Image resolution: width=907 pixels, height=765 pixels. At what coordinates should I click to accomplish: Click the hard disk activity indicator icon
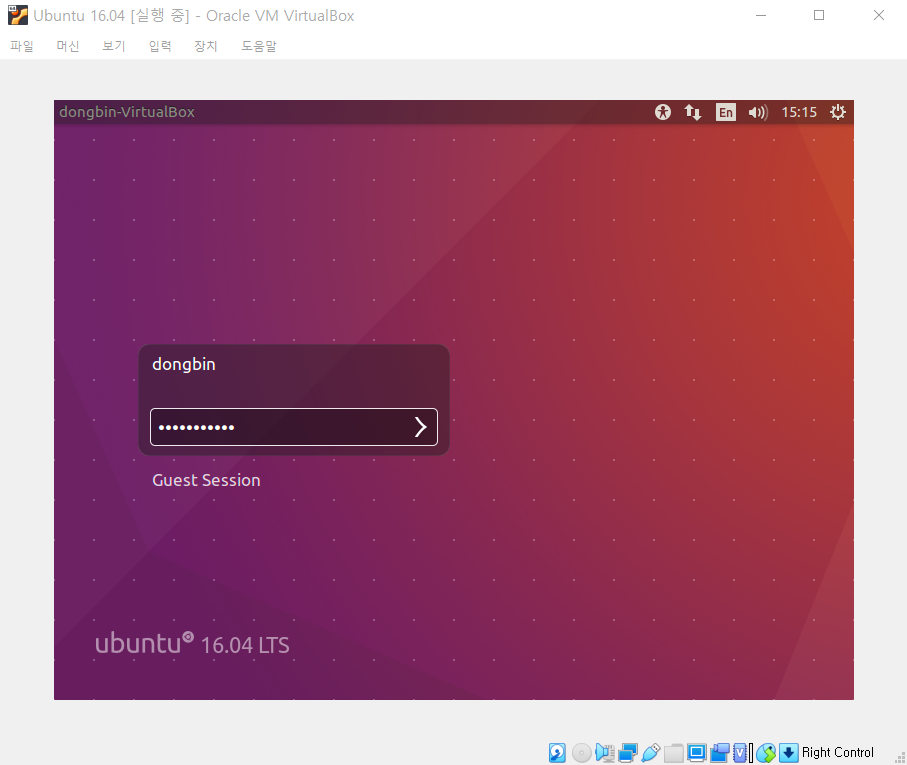coord(557,752)
